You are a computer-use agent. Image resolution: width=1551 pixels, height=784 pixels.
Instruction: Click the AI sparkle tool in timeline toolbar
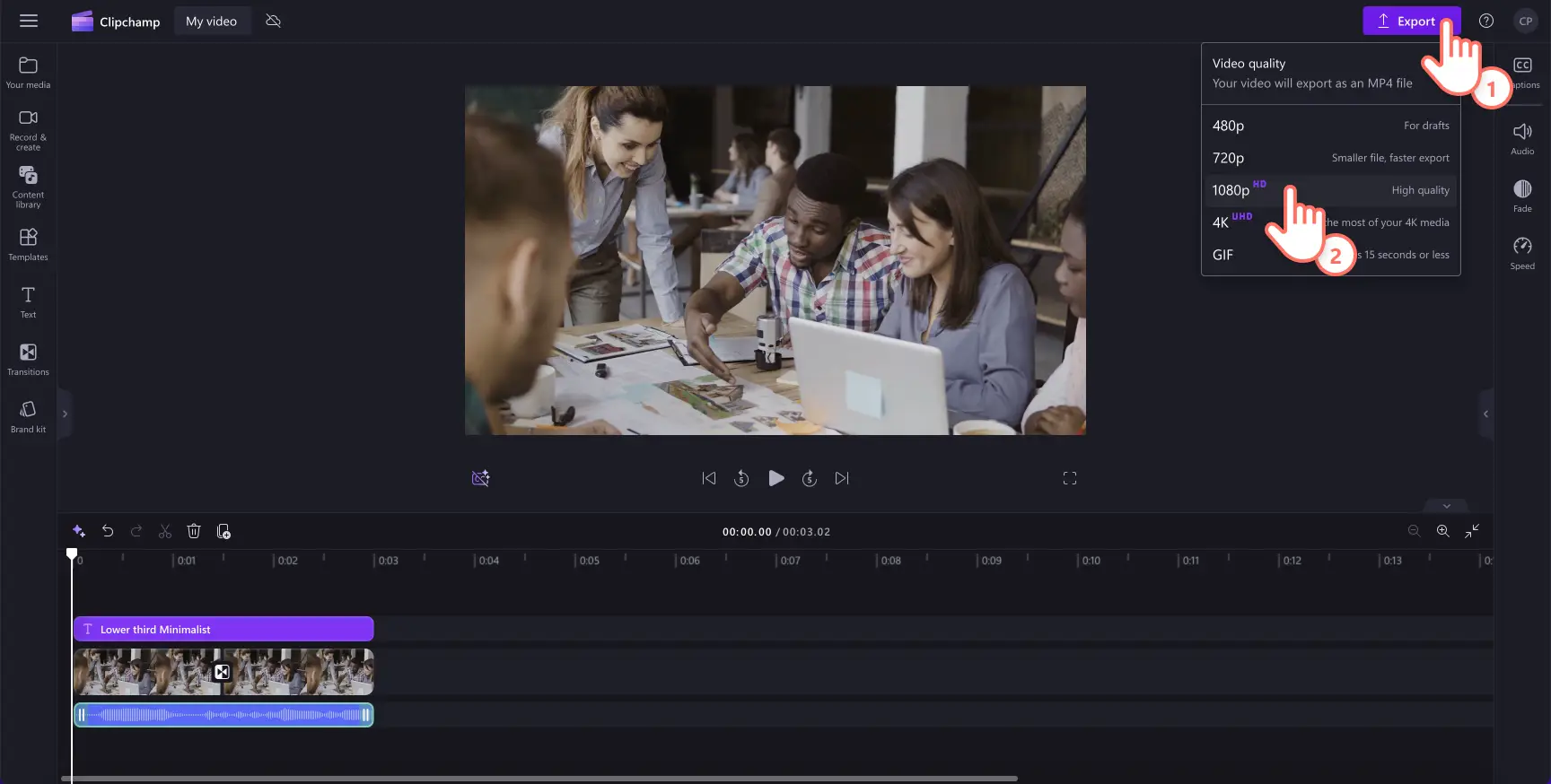[x=79, y=531]
